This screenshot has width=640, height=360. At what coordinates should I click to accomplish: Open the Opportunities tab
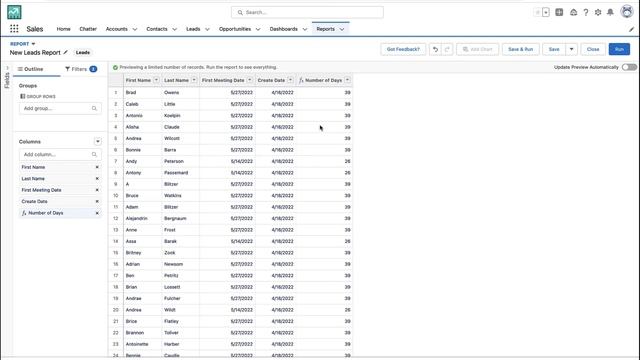pyautogui.click(x=235, y=29)
